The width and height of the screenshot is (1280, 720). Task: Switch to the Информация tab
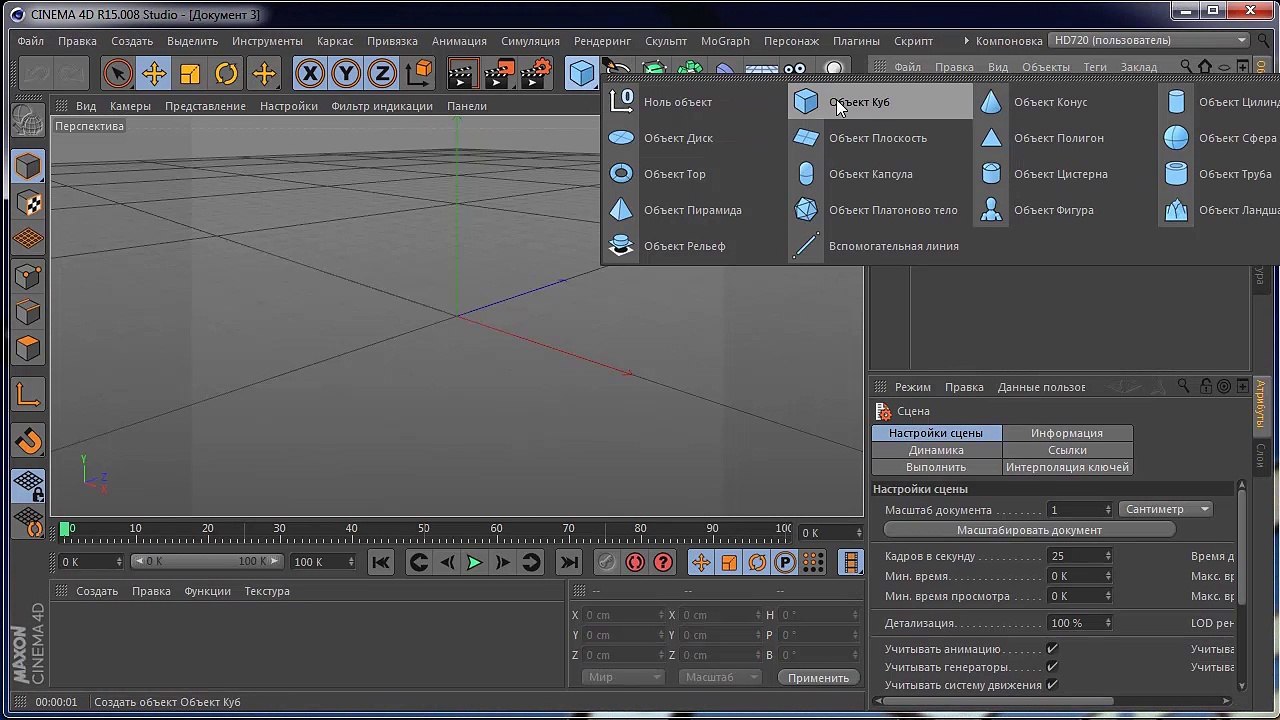[x=1067, y=433]
